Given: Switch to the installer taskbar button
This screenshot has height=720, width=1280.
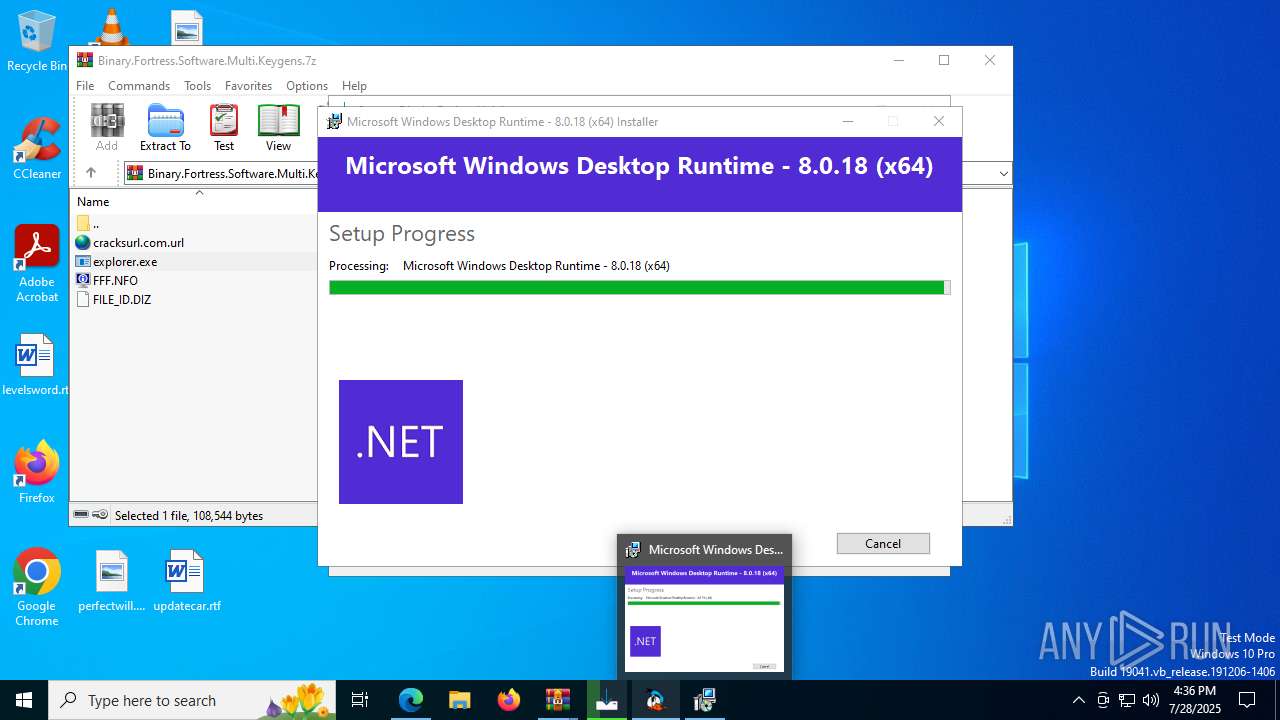Looking at the screenshot, I should (x=705, y=700).
